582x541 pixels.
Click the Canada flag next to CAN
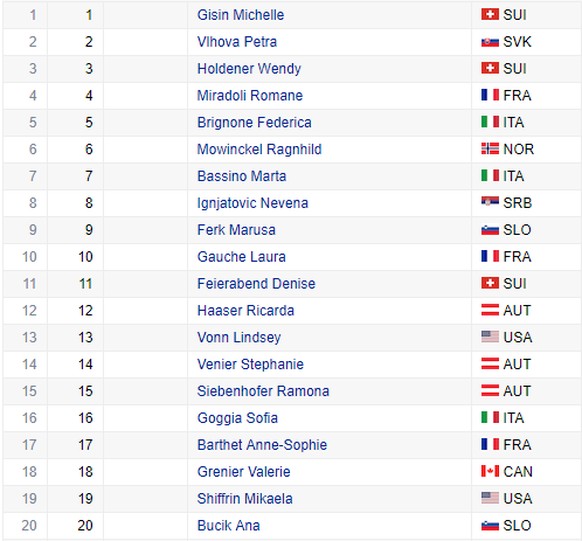pos(490,472)
